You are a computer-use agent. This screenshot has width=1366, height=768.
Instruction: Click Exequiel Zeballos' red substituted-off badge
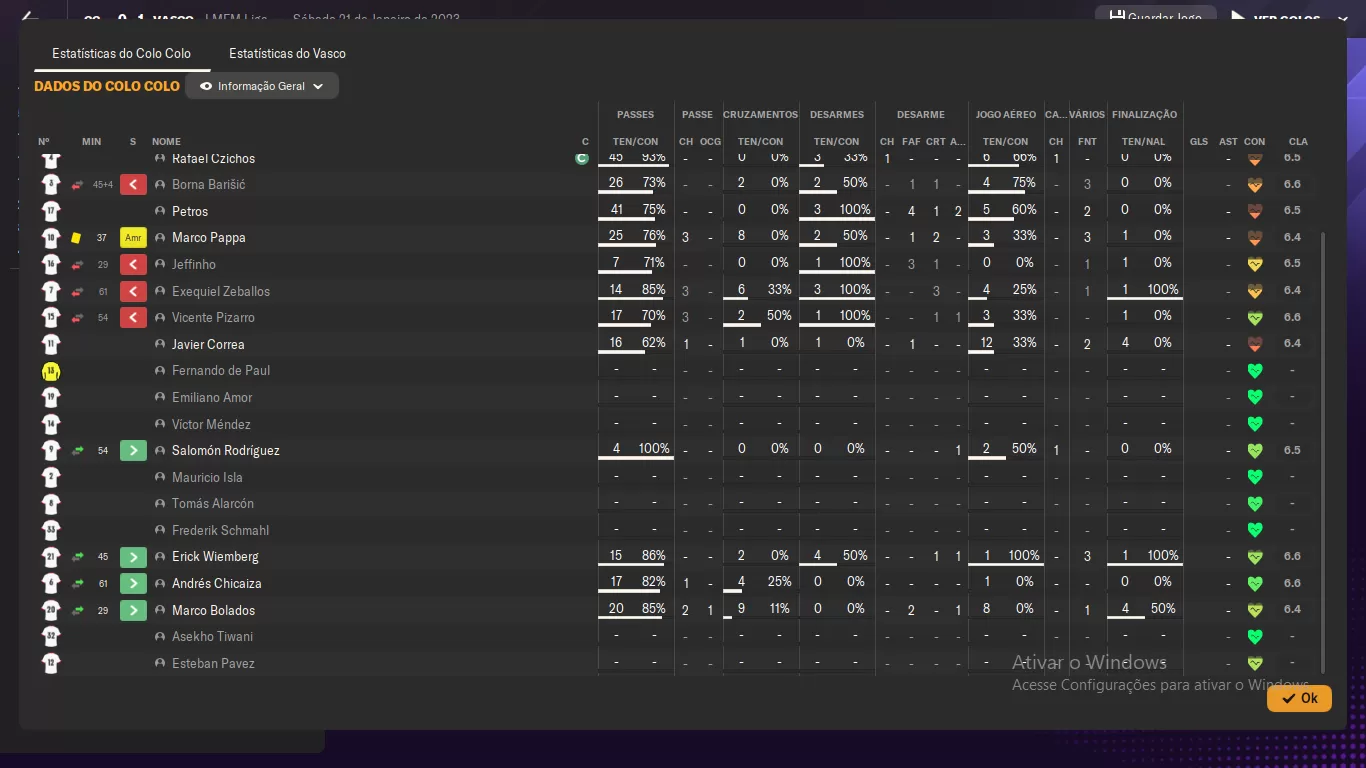tap(133, 291)
